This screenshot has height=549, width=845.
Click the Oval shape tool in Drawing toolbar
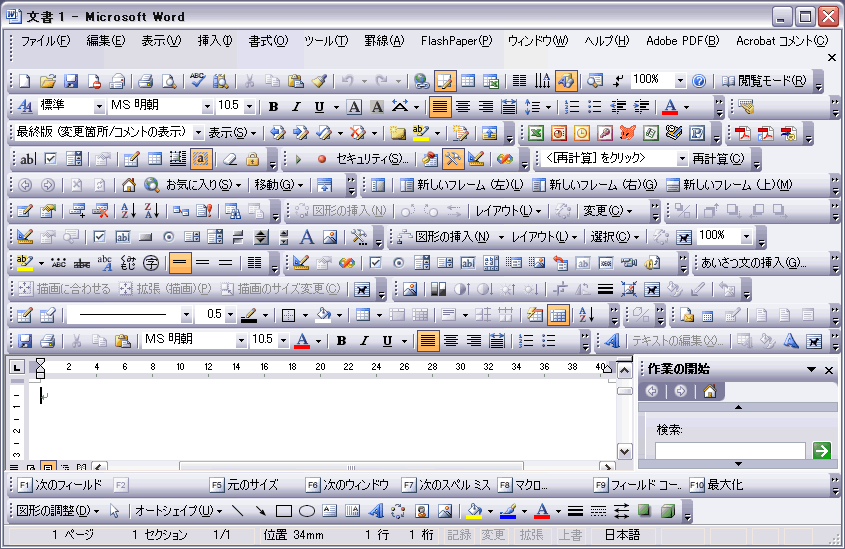tap(307, 511)
